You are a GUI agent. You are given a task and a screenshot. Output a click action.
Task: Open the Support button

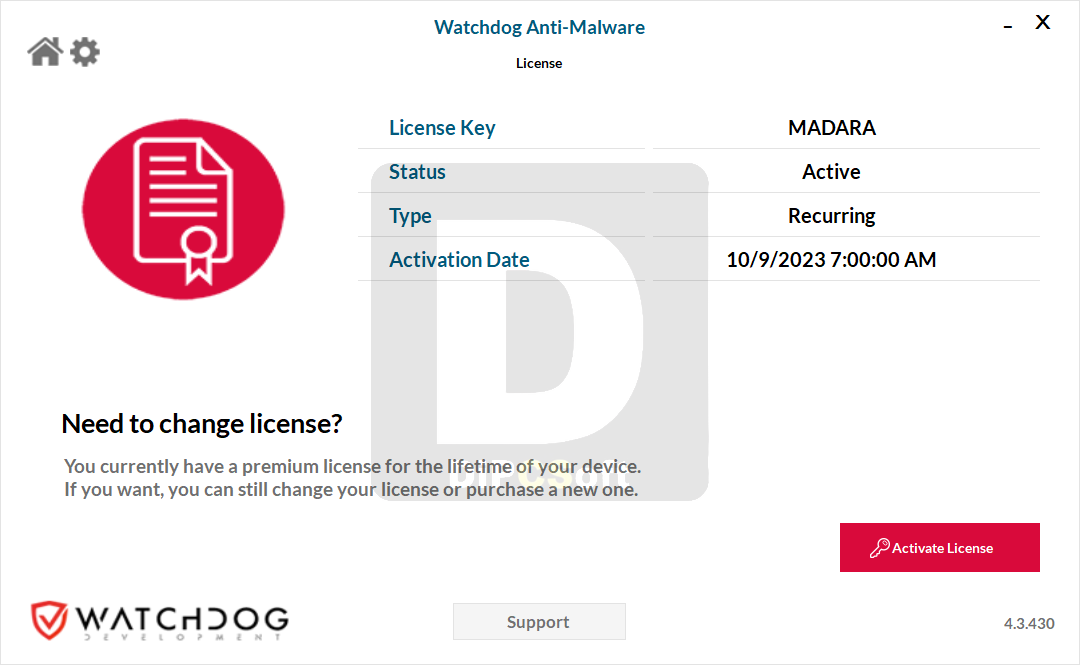(x=539, y=622)
